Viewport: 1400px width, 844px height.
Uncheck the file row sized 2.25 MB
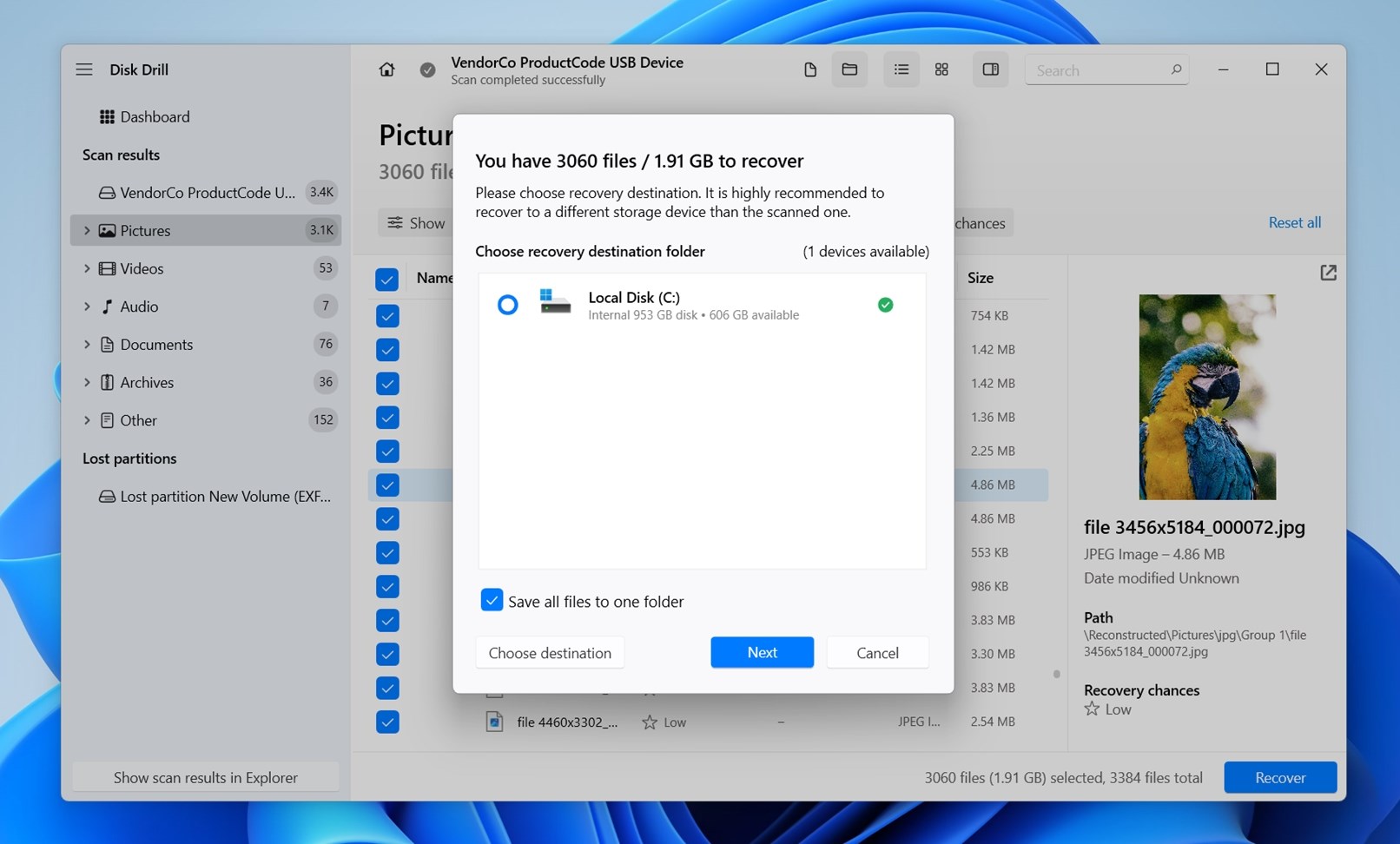point(387,452)
